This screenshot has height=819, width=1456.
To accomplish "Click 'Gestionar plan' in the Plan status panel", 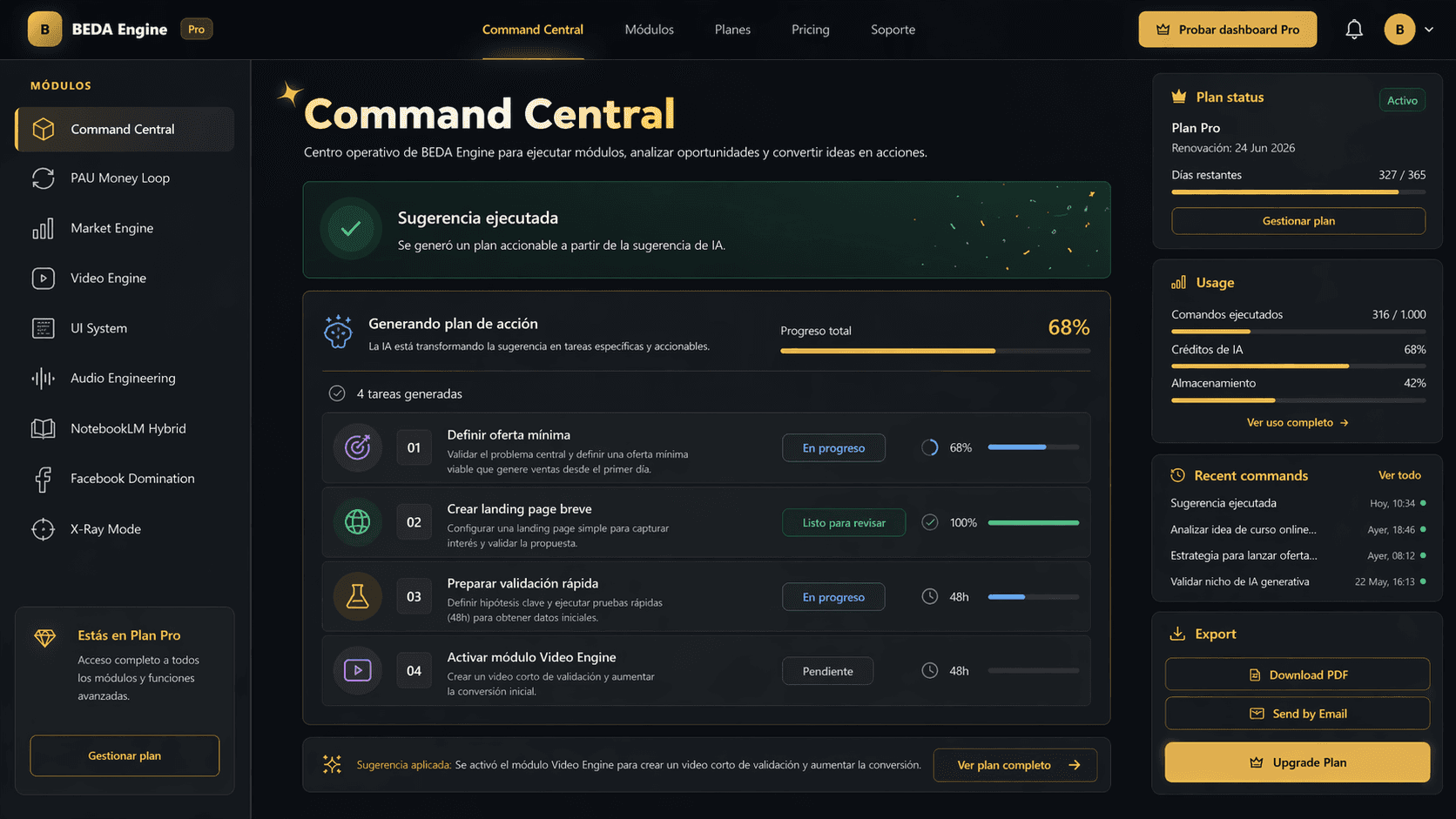I will click(x=1298, y=221).
